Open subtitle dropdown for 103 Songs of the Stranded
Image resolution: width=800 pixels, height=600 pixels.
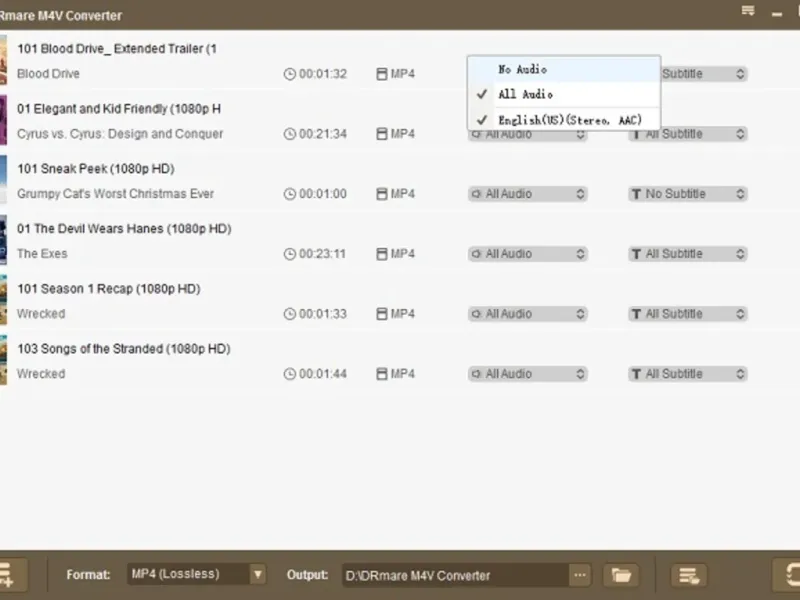click(x=688, y=374)
